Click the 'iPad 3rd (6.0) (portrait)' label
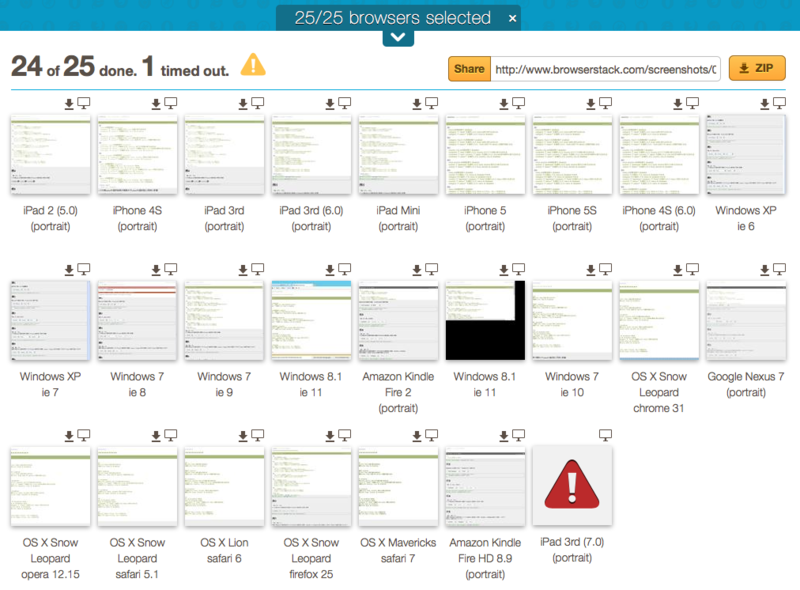 pyautogui.click(x=311, y=218)
